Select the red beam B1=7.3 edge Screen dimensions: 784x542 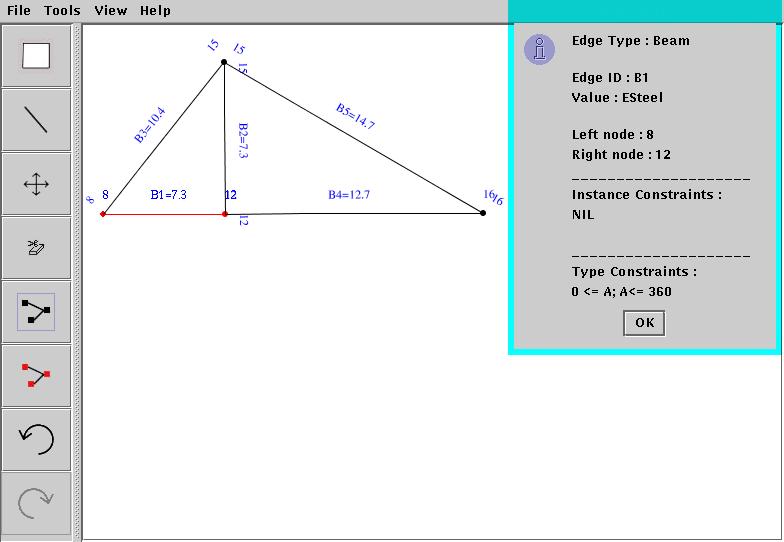(163, 214)
